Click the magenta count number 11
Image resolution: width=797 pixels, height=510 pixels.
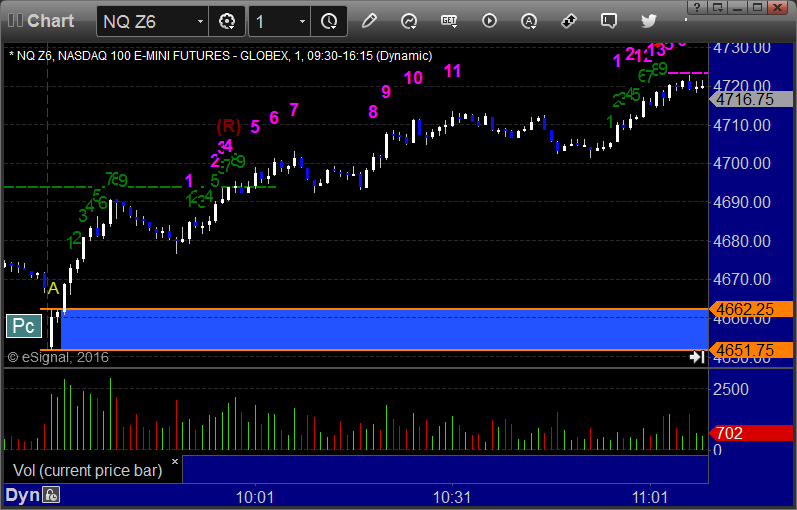coord(452,71)
